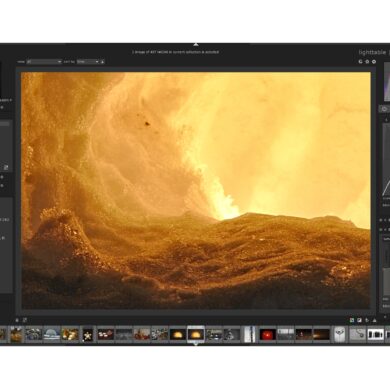Viewport: 390px width, 390px height.
Task: Open the sort by dropdown
Action: click(88, 62)
